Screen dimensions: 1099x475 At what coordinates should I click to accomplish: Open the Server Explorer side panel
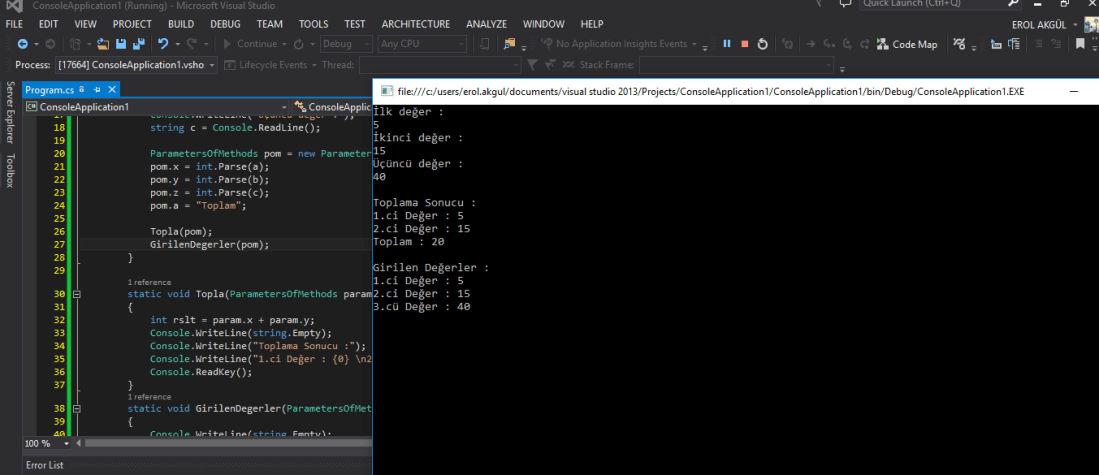tap(10, 113)
